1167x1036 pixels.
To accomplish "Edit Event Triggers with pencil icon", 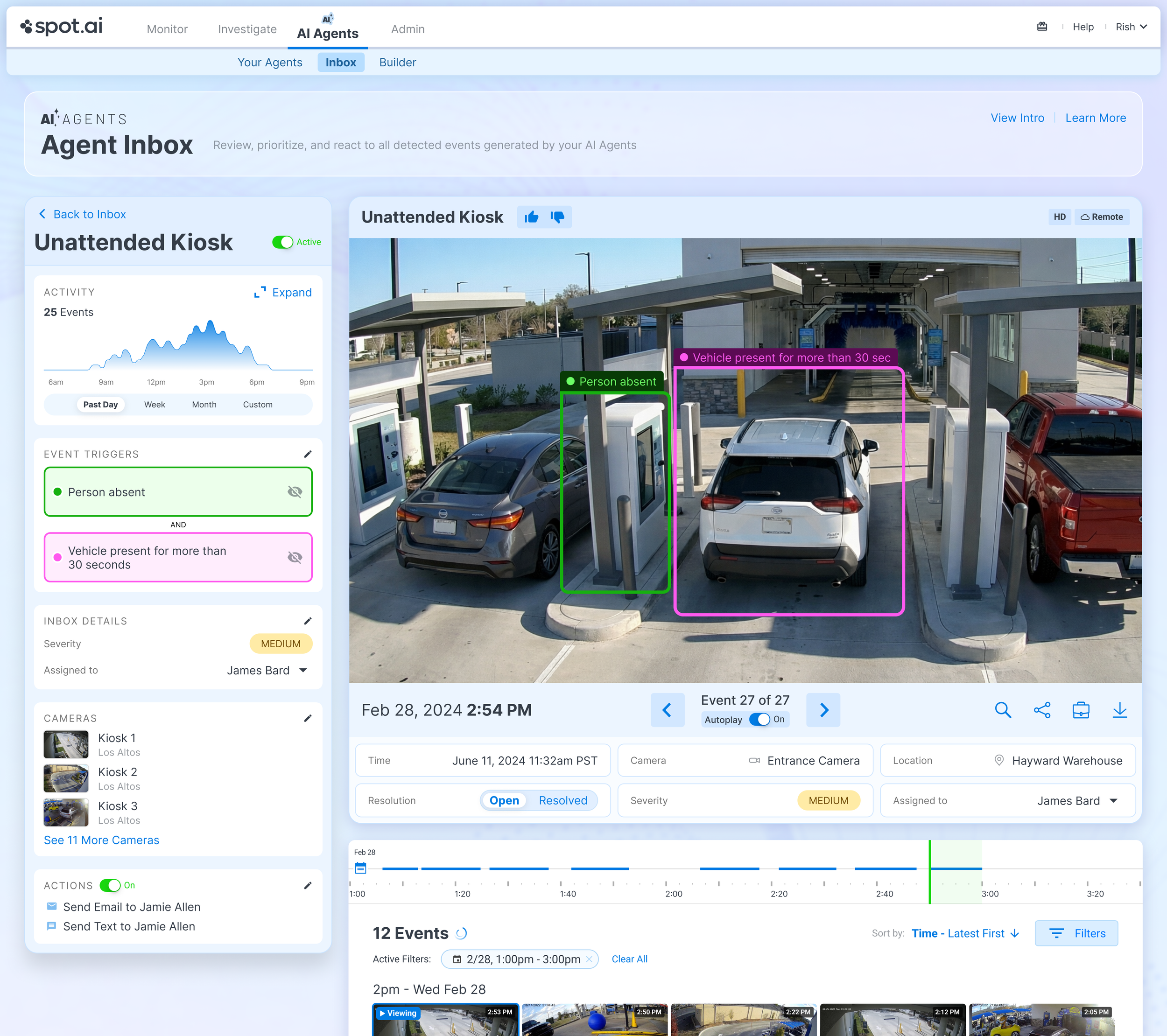I will tap(308, 454).
